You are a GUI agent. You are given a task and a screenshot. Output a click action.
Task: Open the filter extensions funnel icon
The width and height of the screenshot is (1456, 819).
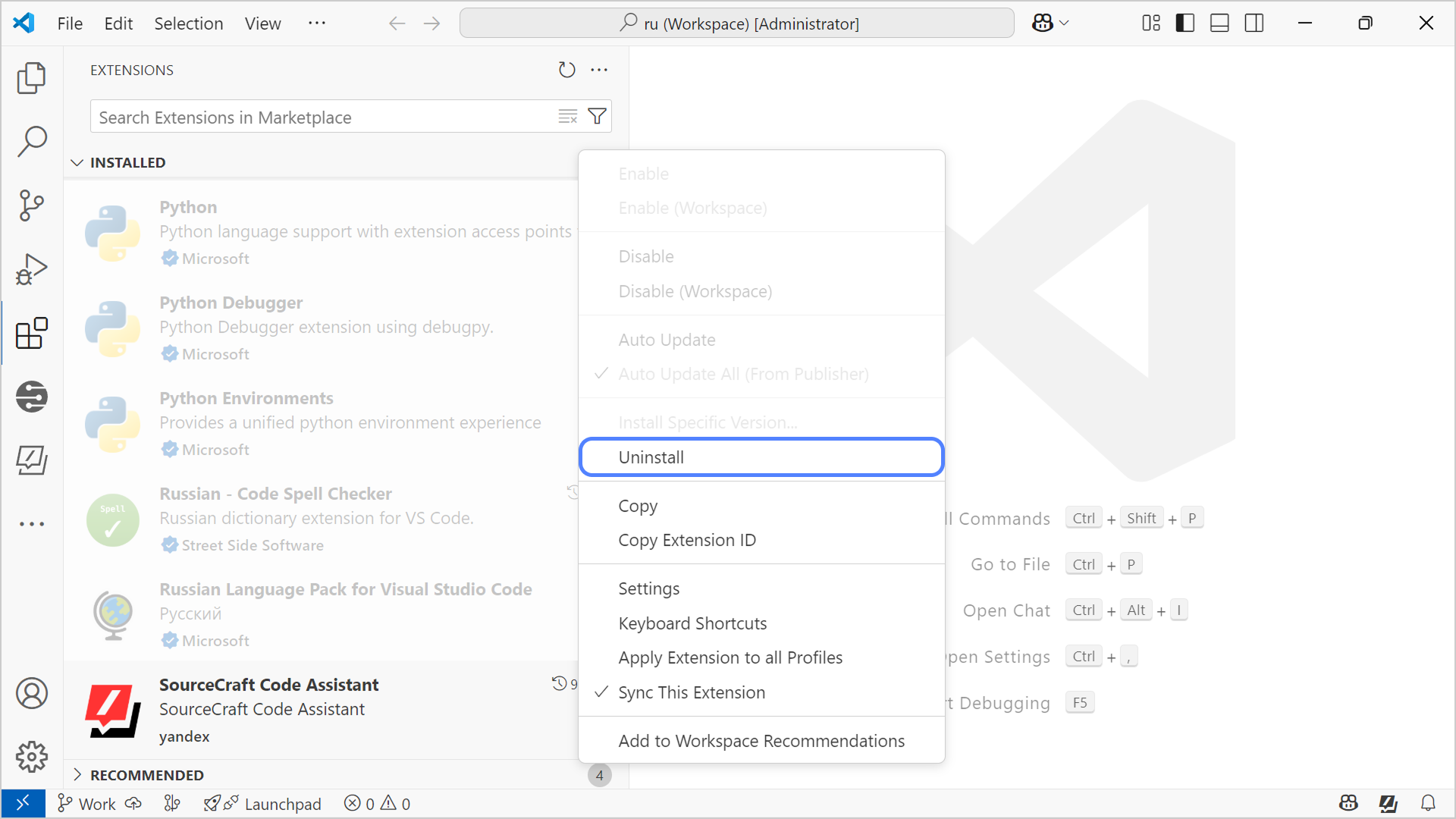coord(597,116)
